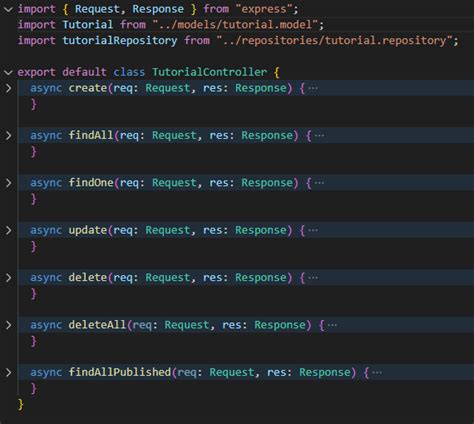Click the default keyword

click(84, 72)
